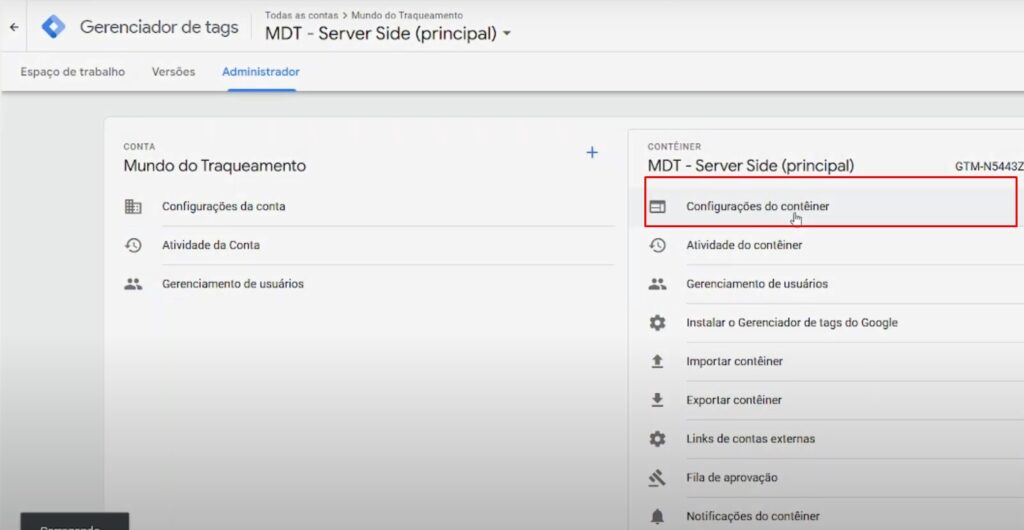Click the building icon for account settings
Screen dimensions: 1024x530
pos(133,207)
